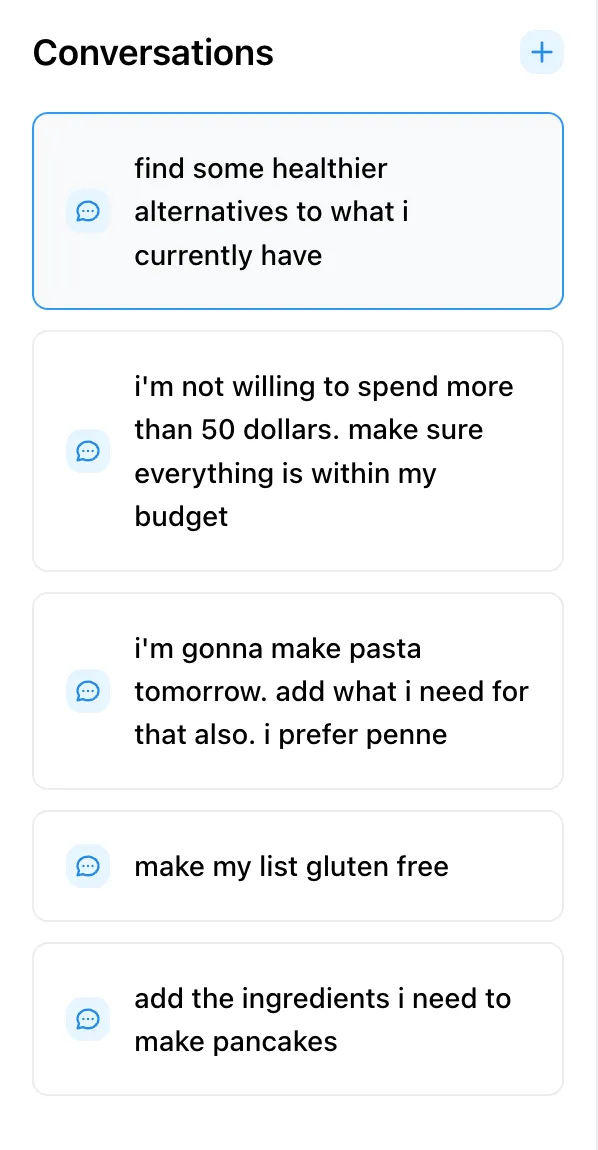Click the chat icon next to gluten free conversation
598x1150 pixels.
pos(88,866)
